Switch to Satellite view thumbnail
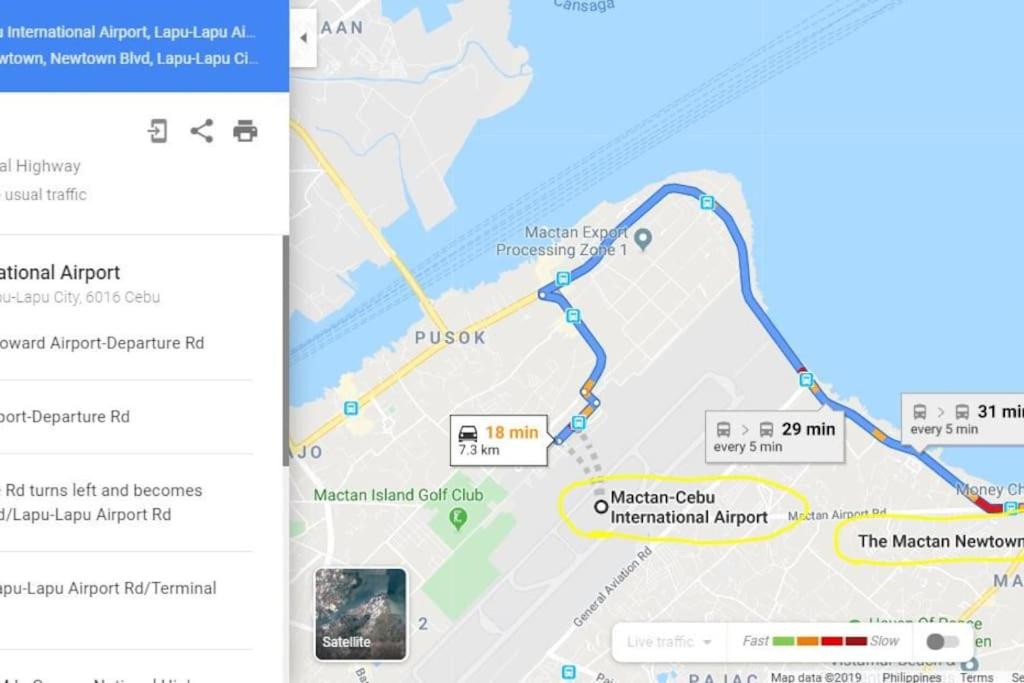The image size is (1024, 683). (360, 614)
